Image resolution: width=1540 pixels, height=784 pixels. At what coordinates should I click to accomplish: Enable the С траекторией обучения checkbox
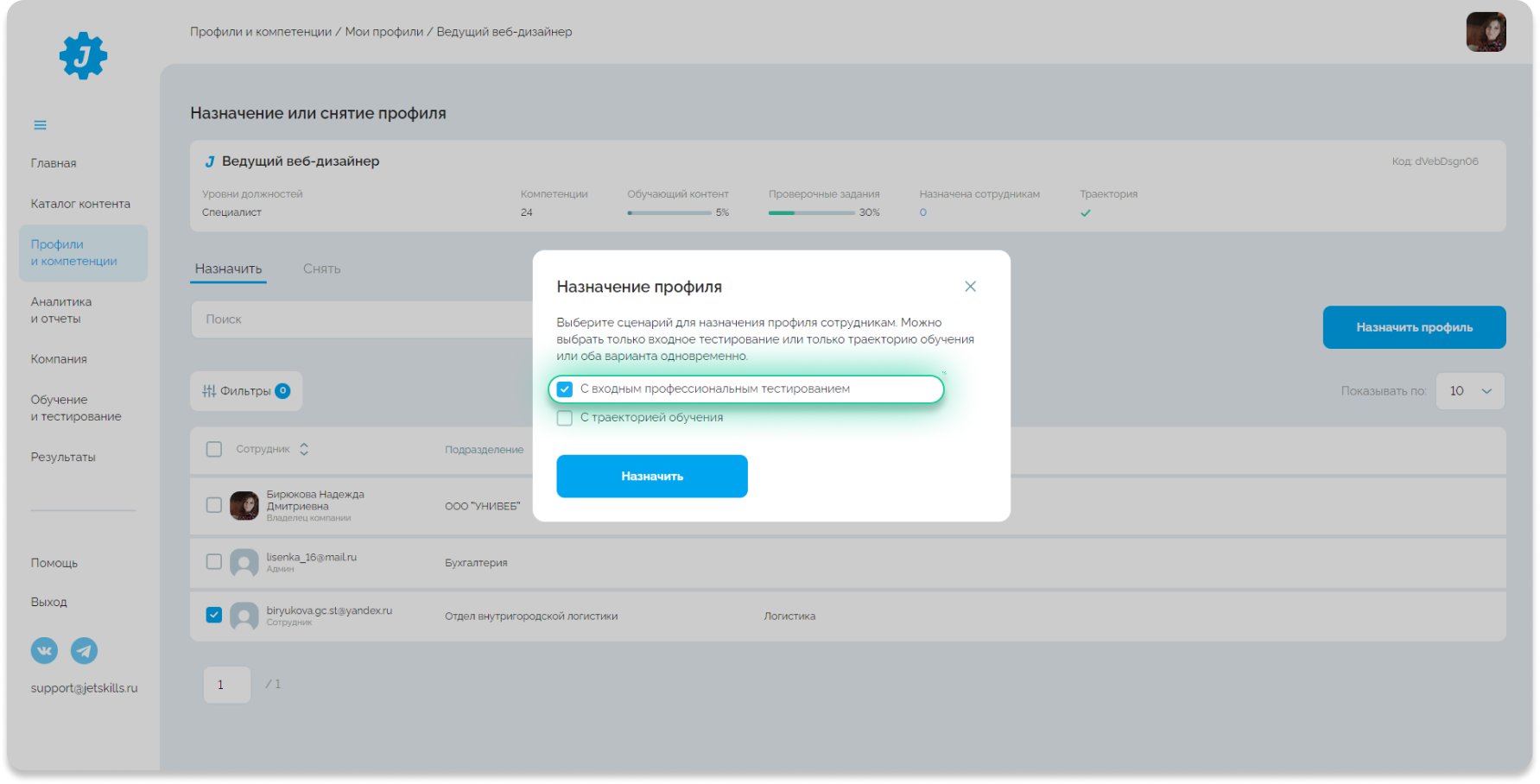(565, 418)
